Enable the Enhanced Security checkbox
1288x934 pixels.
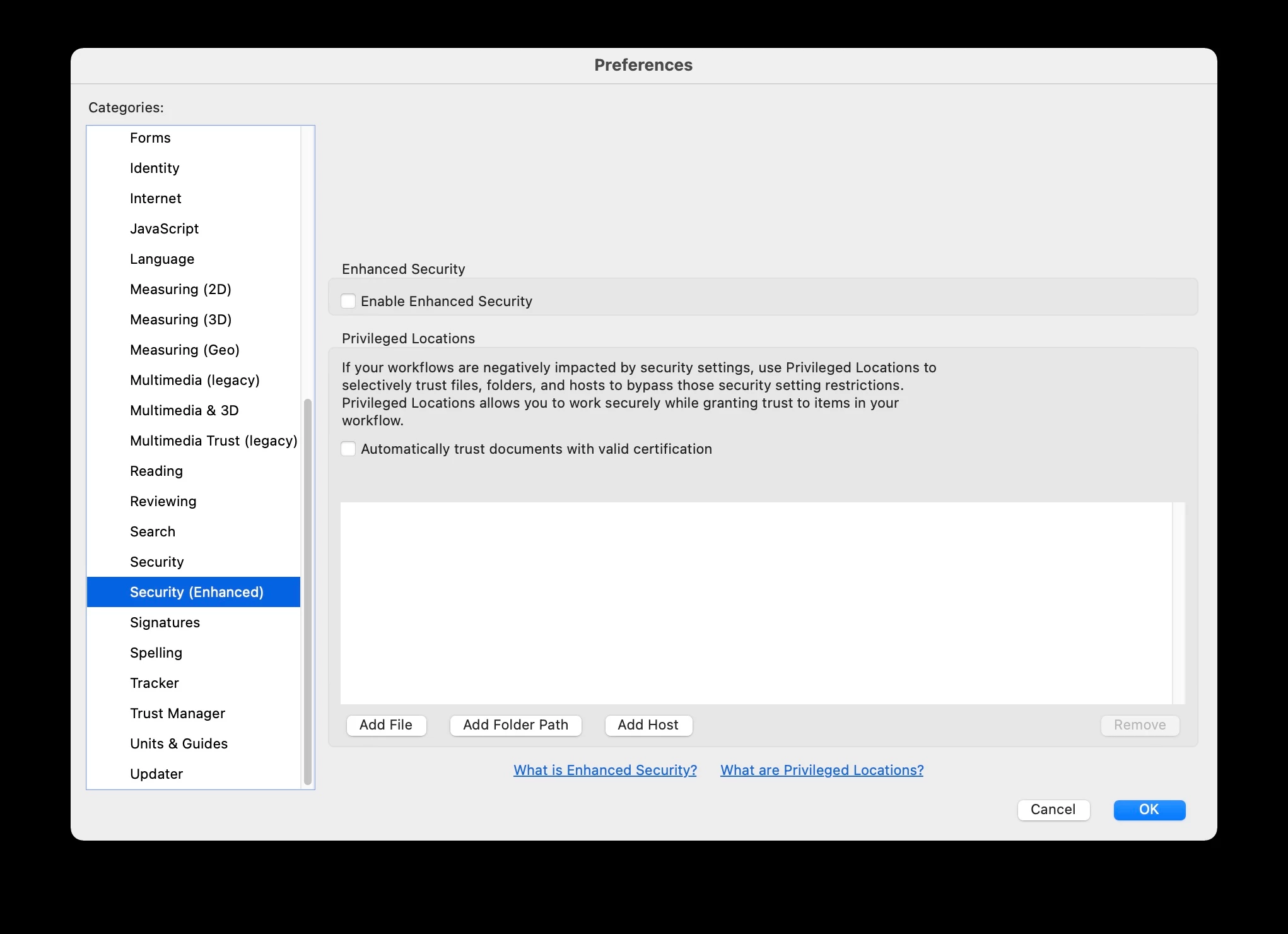(x=348, y=301)
